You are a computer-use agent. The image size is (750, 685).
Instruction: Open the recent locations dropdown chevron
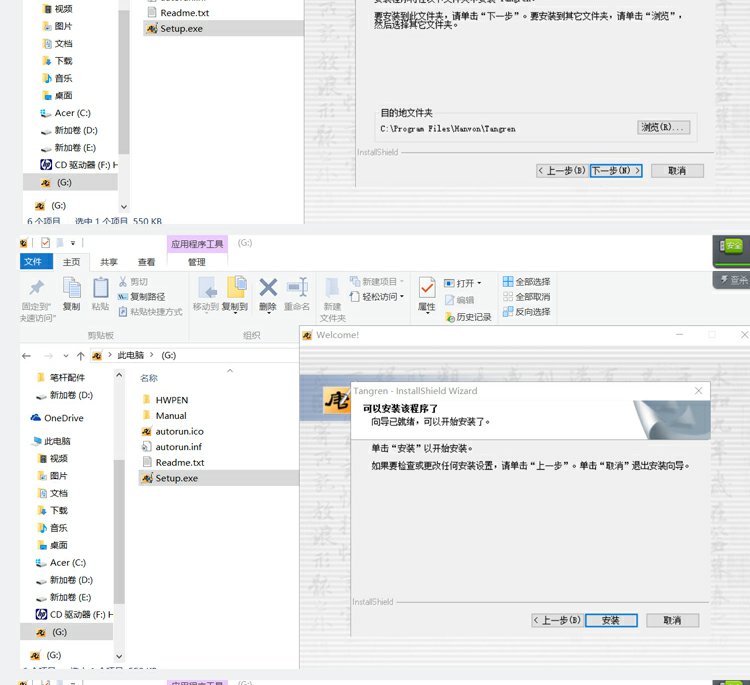coord(66,356)
